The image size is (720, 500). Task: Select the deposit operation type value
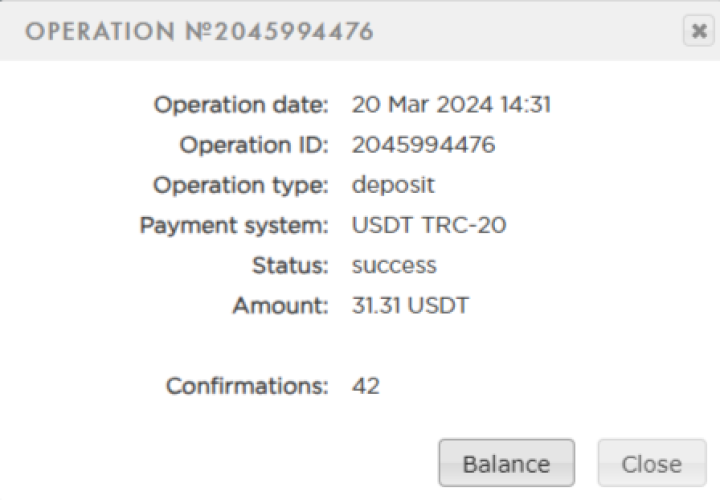click(x=394, y=185)
